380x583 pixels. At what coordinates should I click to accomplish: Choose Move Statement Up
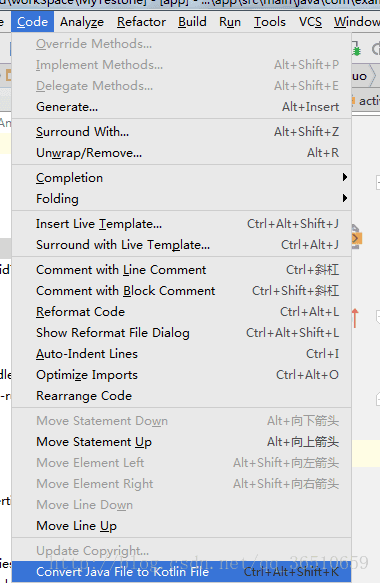coord(181,442)
